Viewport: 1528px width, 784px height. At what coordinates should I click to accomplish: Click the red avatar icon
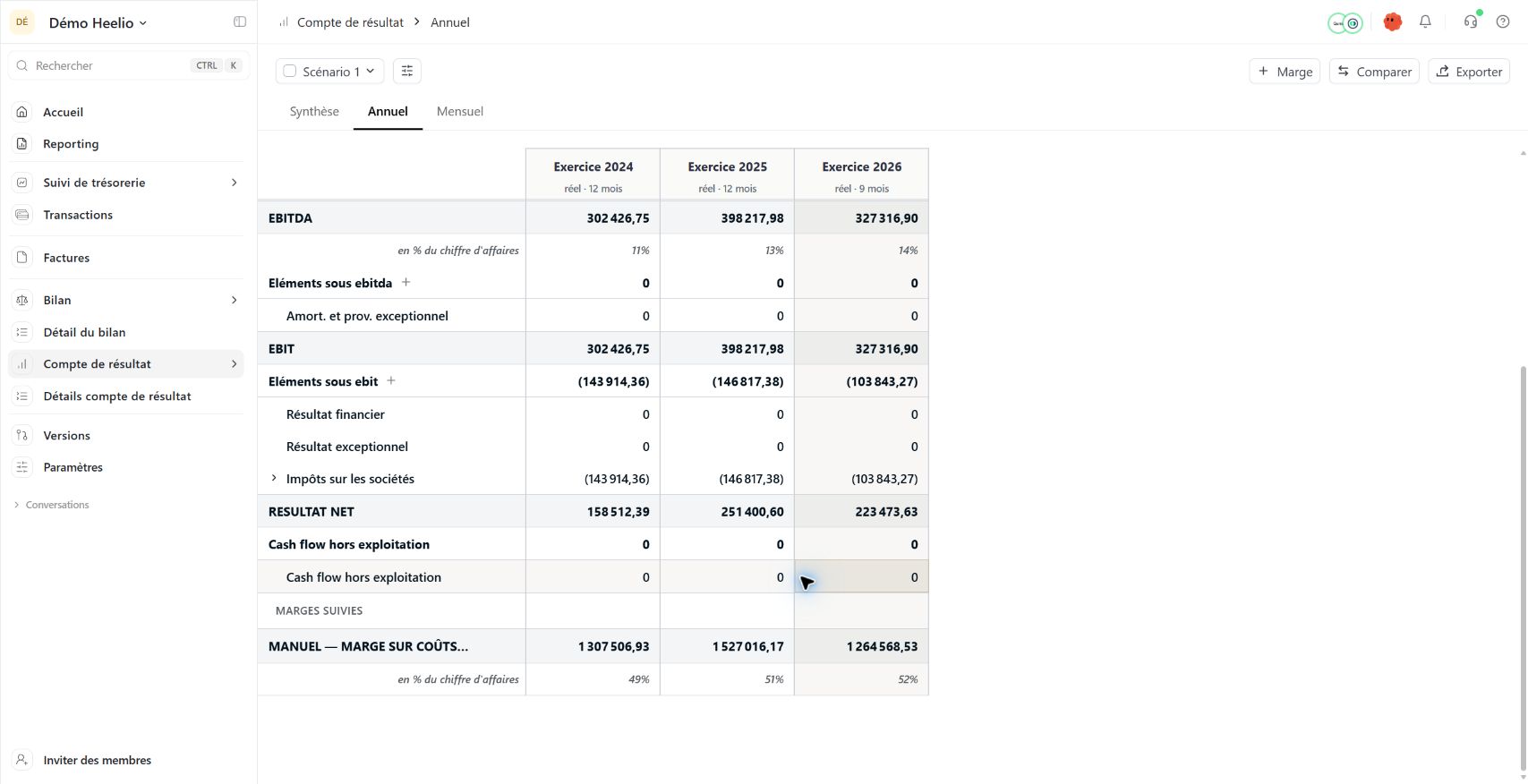click(1392, 22)
